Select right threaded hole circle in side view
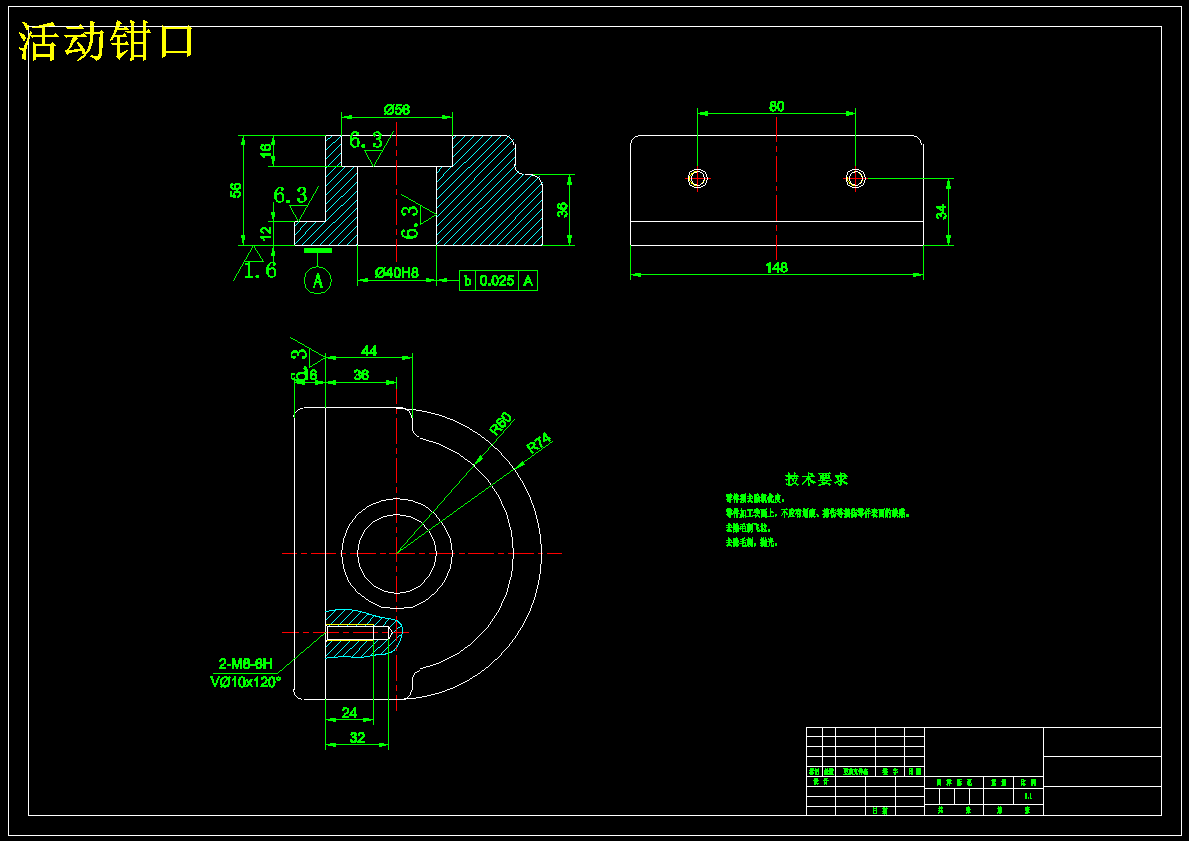Image resolution: width=1189 pixels, height=841 pixels. pos(855,178)
